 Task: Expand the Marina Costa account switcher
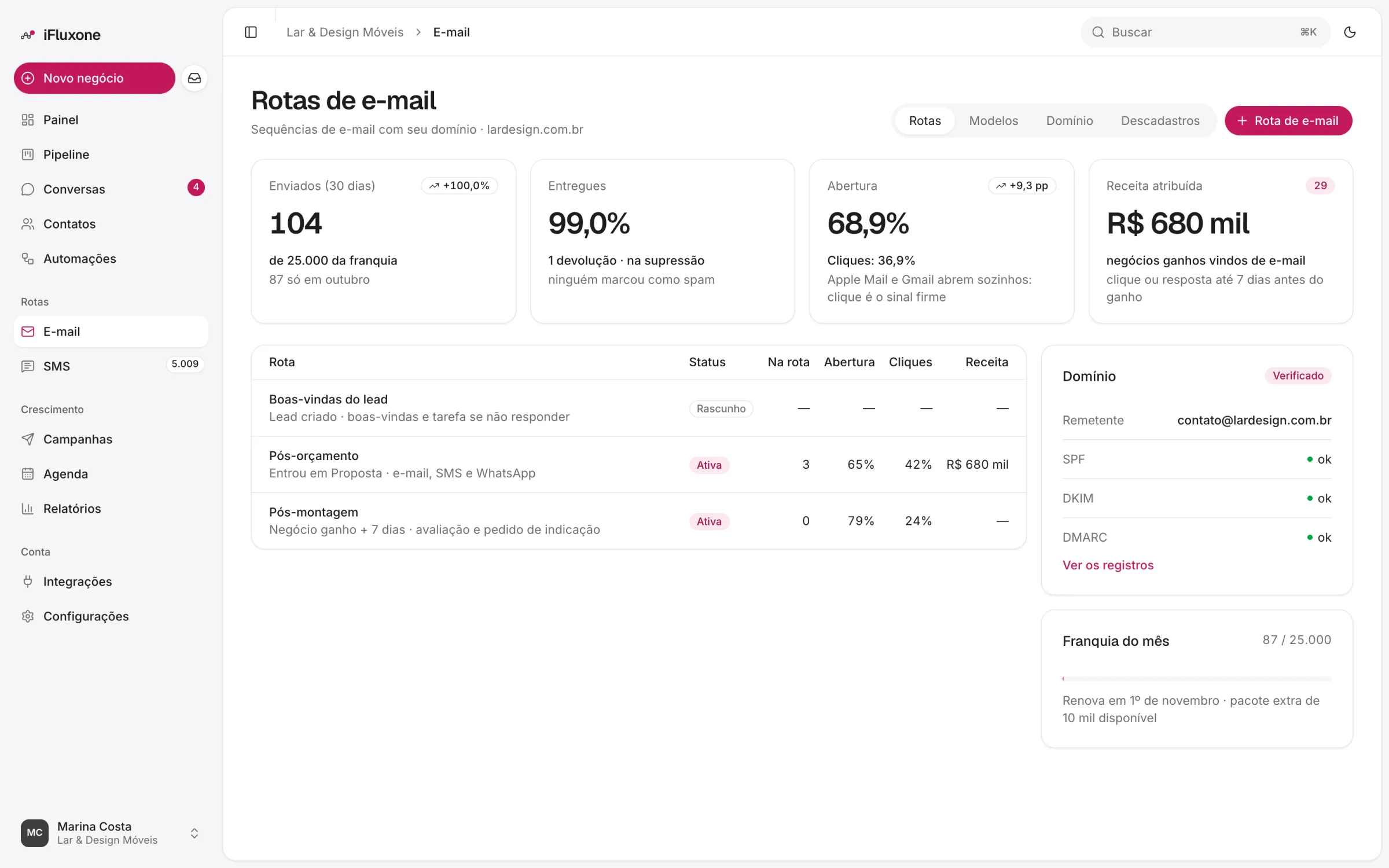point(194,833)
